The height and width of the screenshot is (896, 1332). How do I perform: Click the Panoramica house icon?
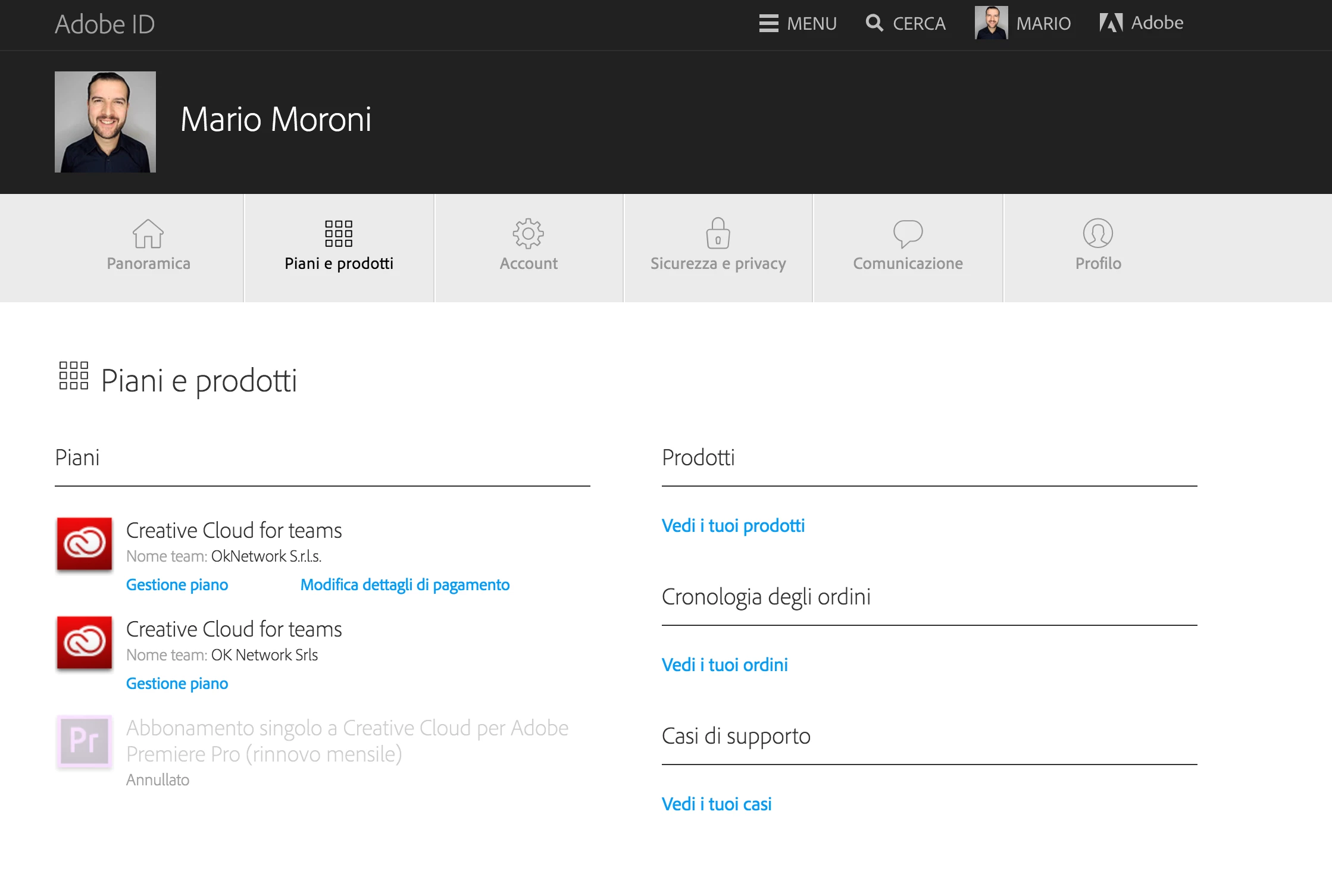[148, 233]
